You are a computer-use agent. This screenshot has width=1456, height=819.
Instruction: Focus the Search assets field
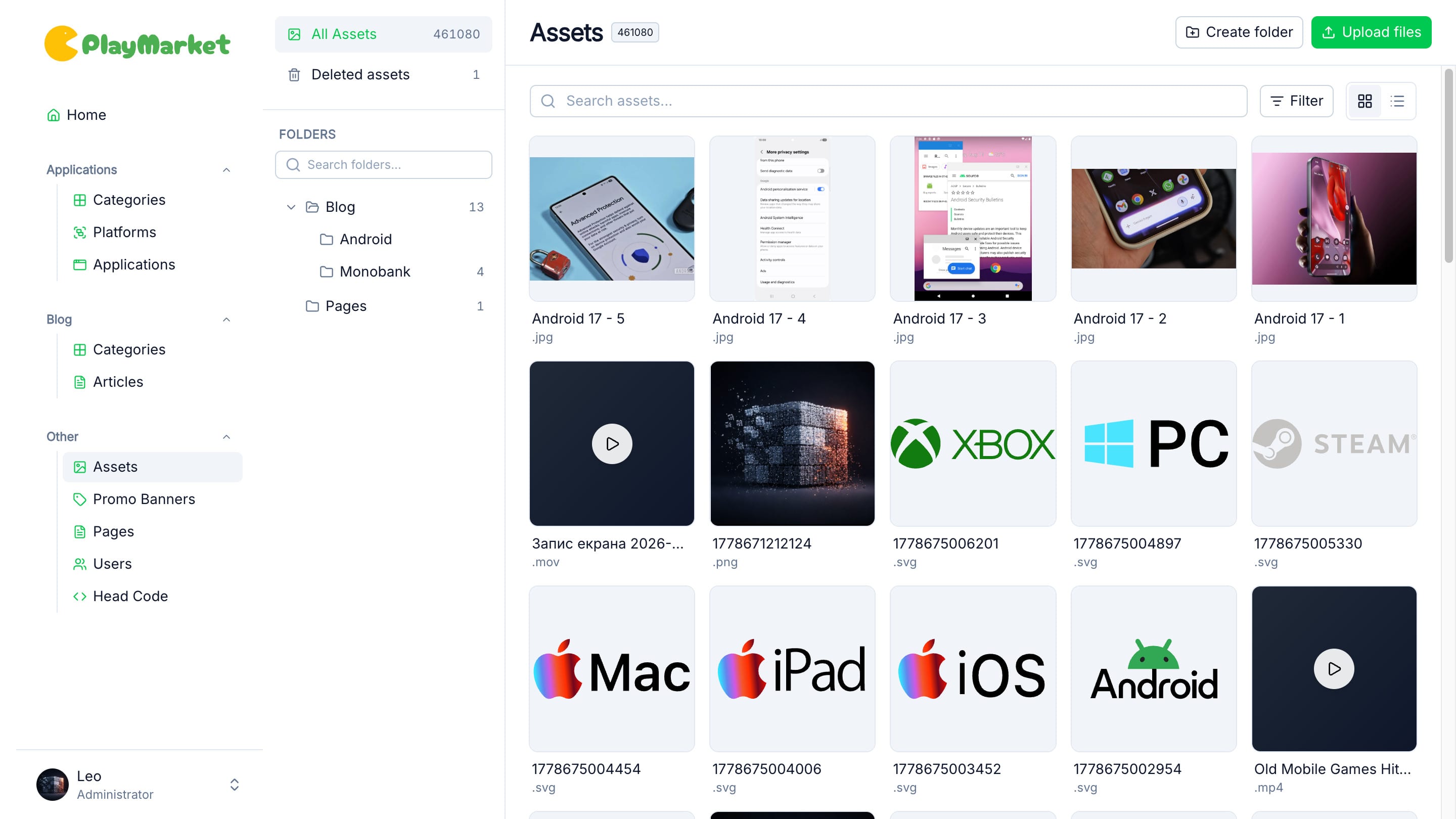(889, 101)
